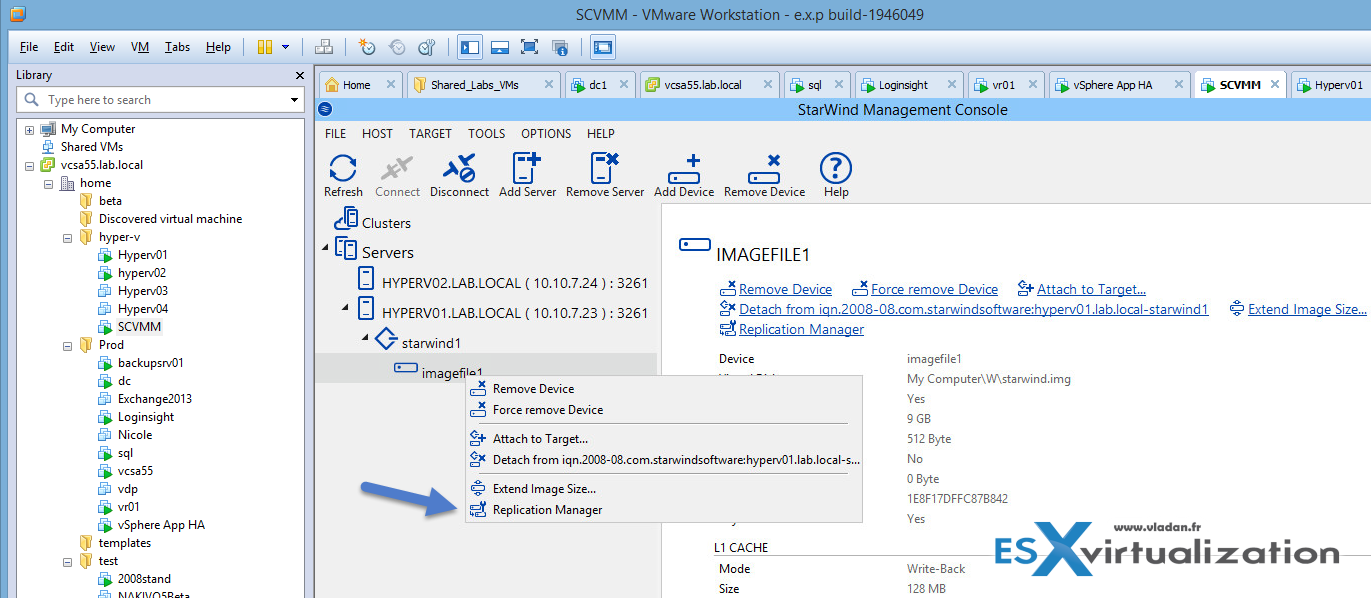This screenshot has width=1371, height=598.
Task: Collapse the HYPERV01.LAB.LOCAL node
Action: (x=346, y=306)
